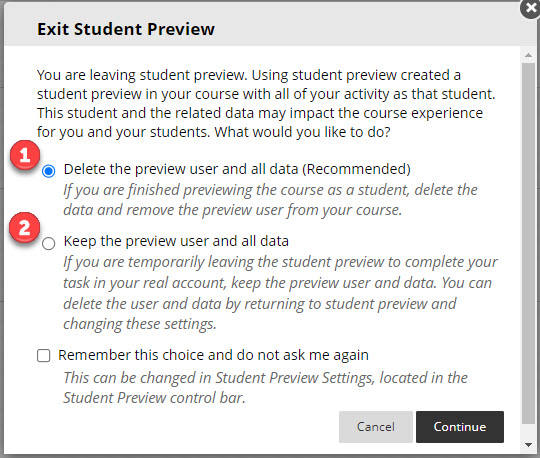The height and width of the screenshot is (458, 540).
Task: Click the italic "If you are temporarily leaving" description
Action: (280, 293)
